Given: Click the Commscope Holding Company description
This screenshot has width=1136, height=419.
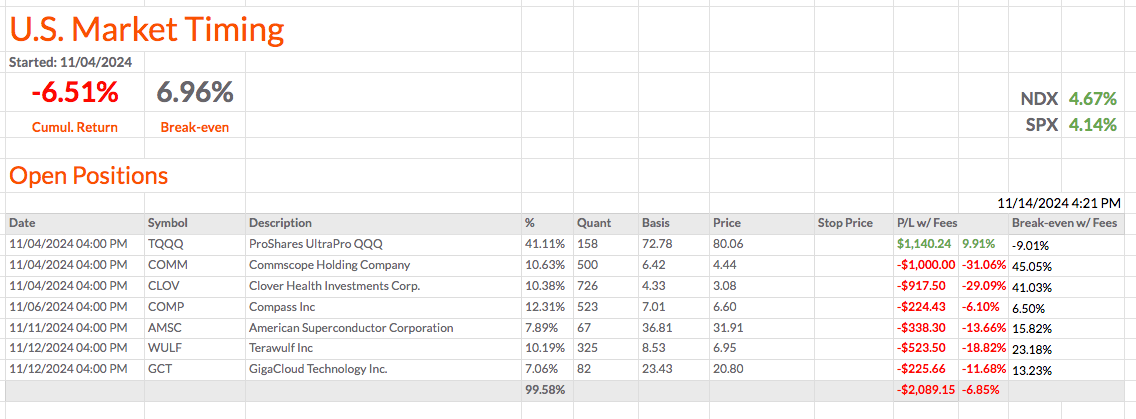Looking at the screenshot, I should 329,265.
